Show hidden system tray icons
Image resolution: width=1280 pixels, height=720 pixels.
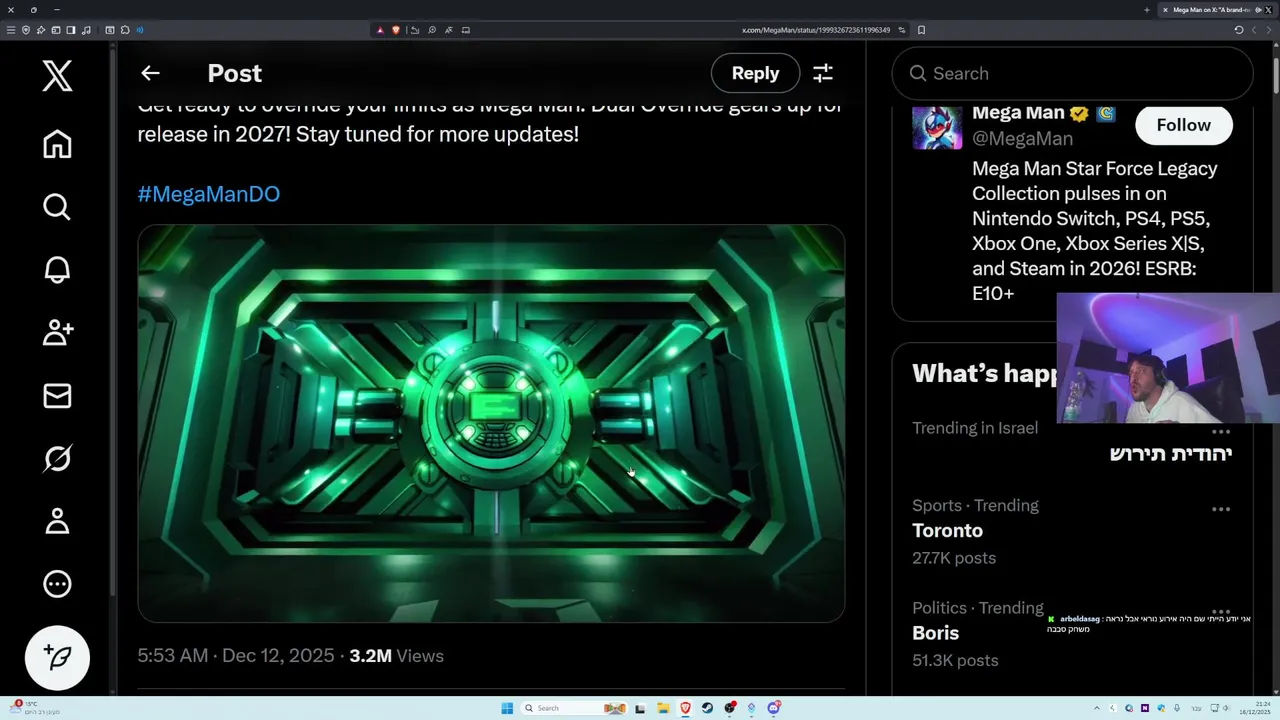1096,709
